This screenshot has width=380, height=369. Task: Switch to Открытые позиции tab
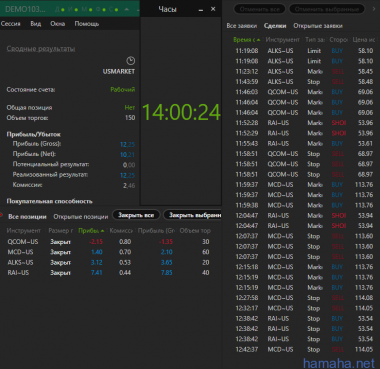(x=81, y=217)
